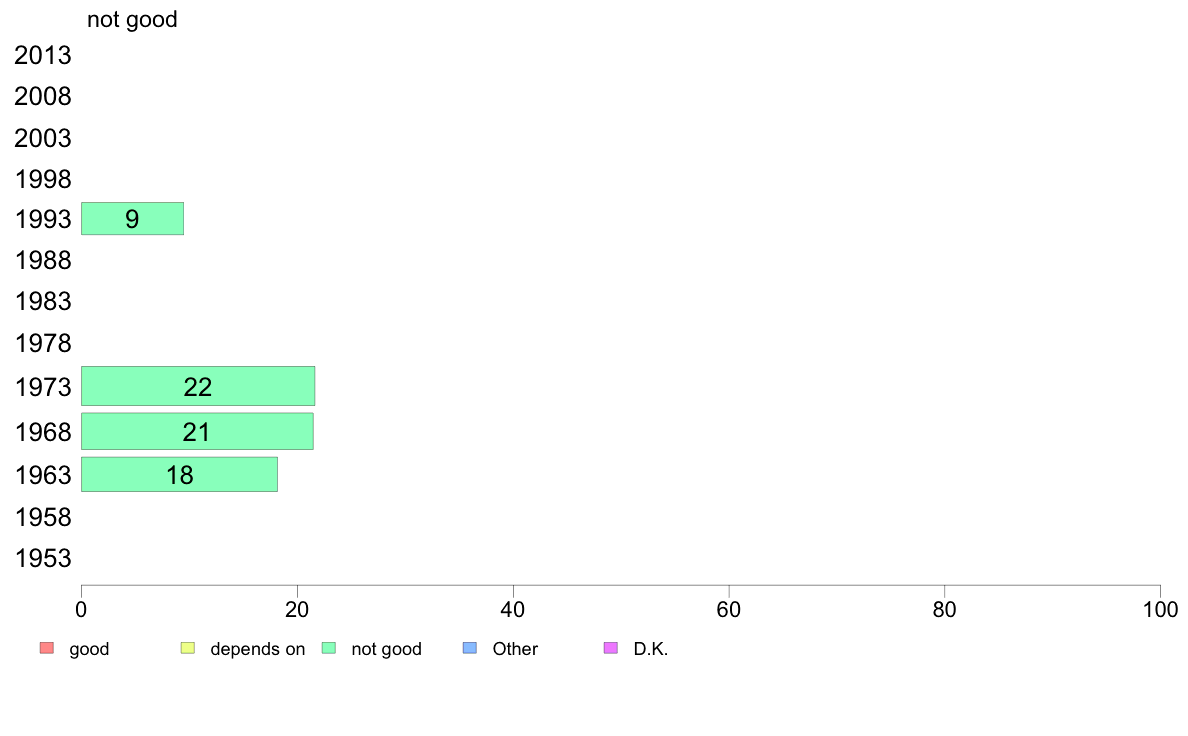This screenshot has width=1188, height=736.
Task: Click the 2013 year label
Action: pyautogui.click(x=43, y=55)
